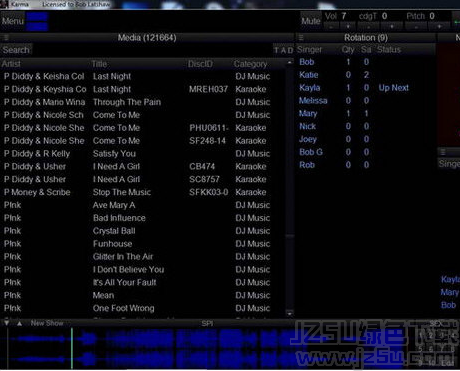
Task: Select singer Rob in Rotation list
Action: pyautogui.click(x=307, y=165)
